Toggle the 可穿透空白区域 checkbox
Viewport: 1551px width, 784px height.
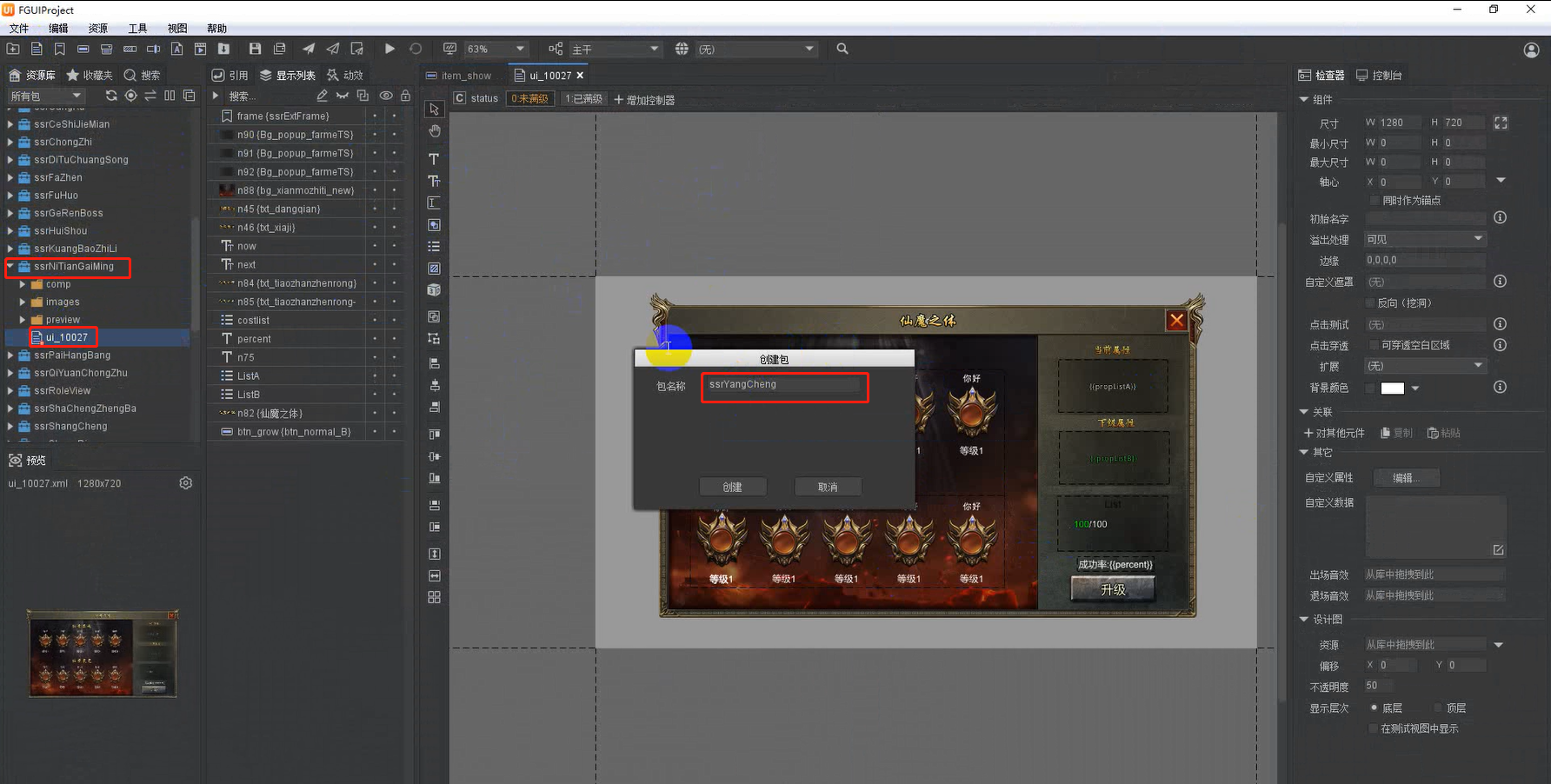pos(1373,345)
